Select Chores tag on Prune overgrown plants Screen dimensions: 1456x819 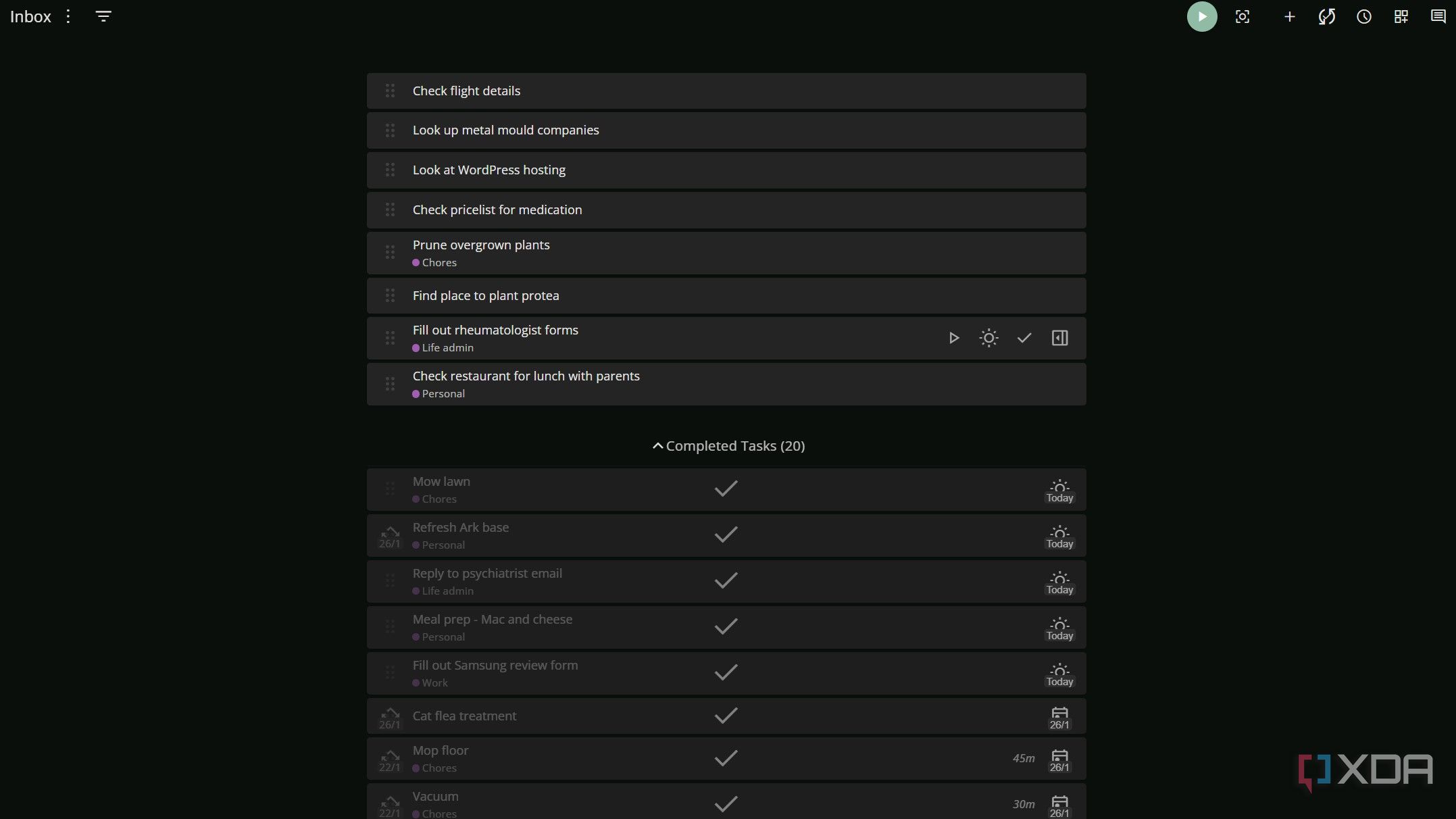click(434, 263)
